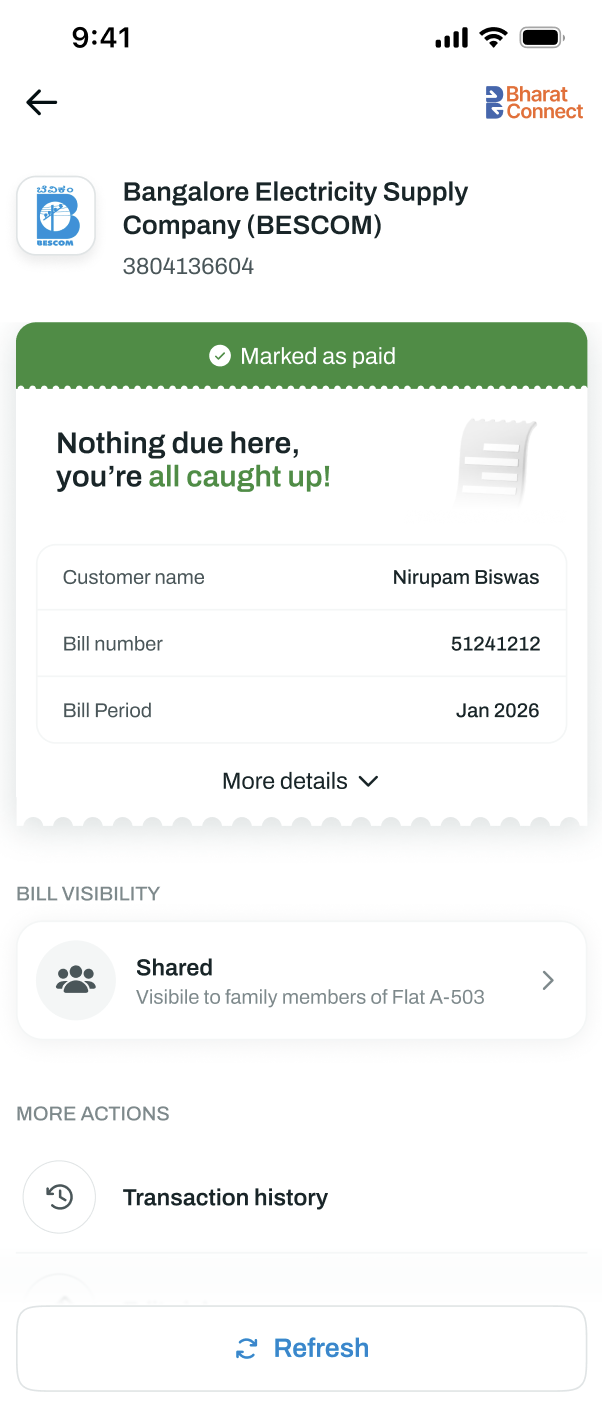Image resolution: width=602 pixels, height=1402 pixels.
Task: Tap the Marked as paid banner
Action: click(x=301, y=356)
